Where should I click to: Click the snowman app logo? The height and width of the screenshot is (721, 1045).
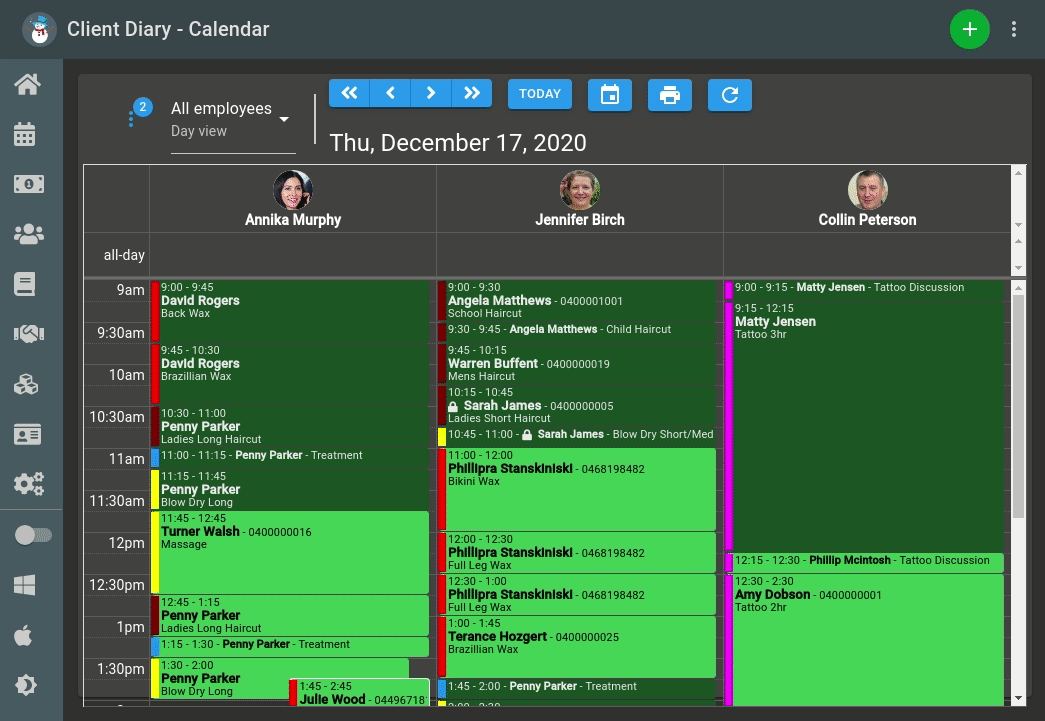[39, 29]
